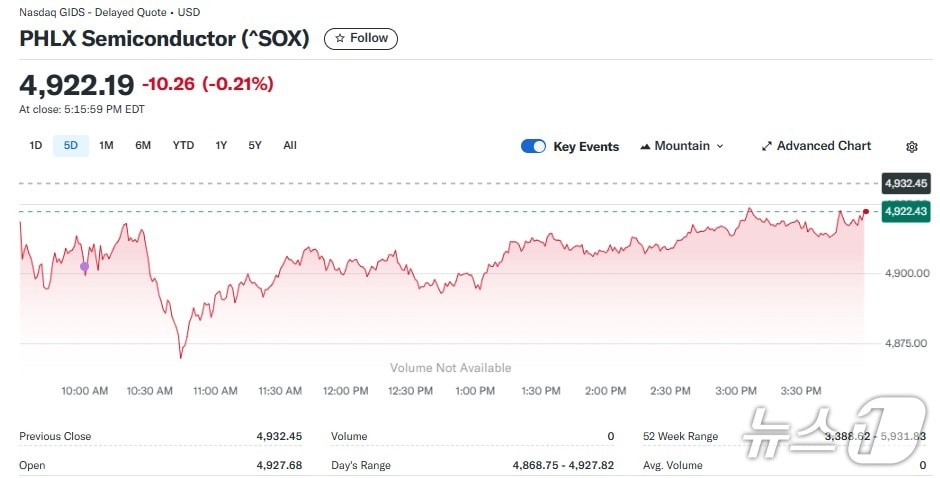
Task: Click the purple key event dot
Action: (84, 266)
